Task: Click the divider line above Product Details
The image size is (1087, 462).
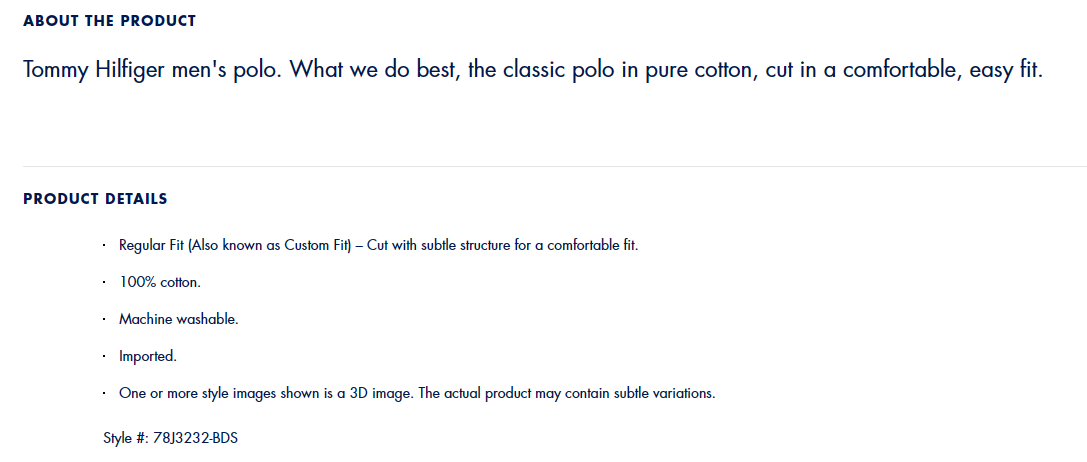Action: 555,166
